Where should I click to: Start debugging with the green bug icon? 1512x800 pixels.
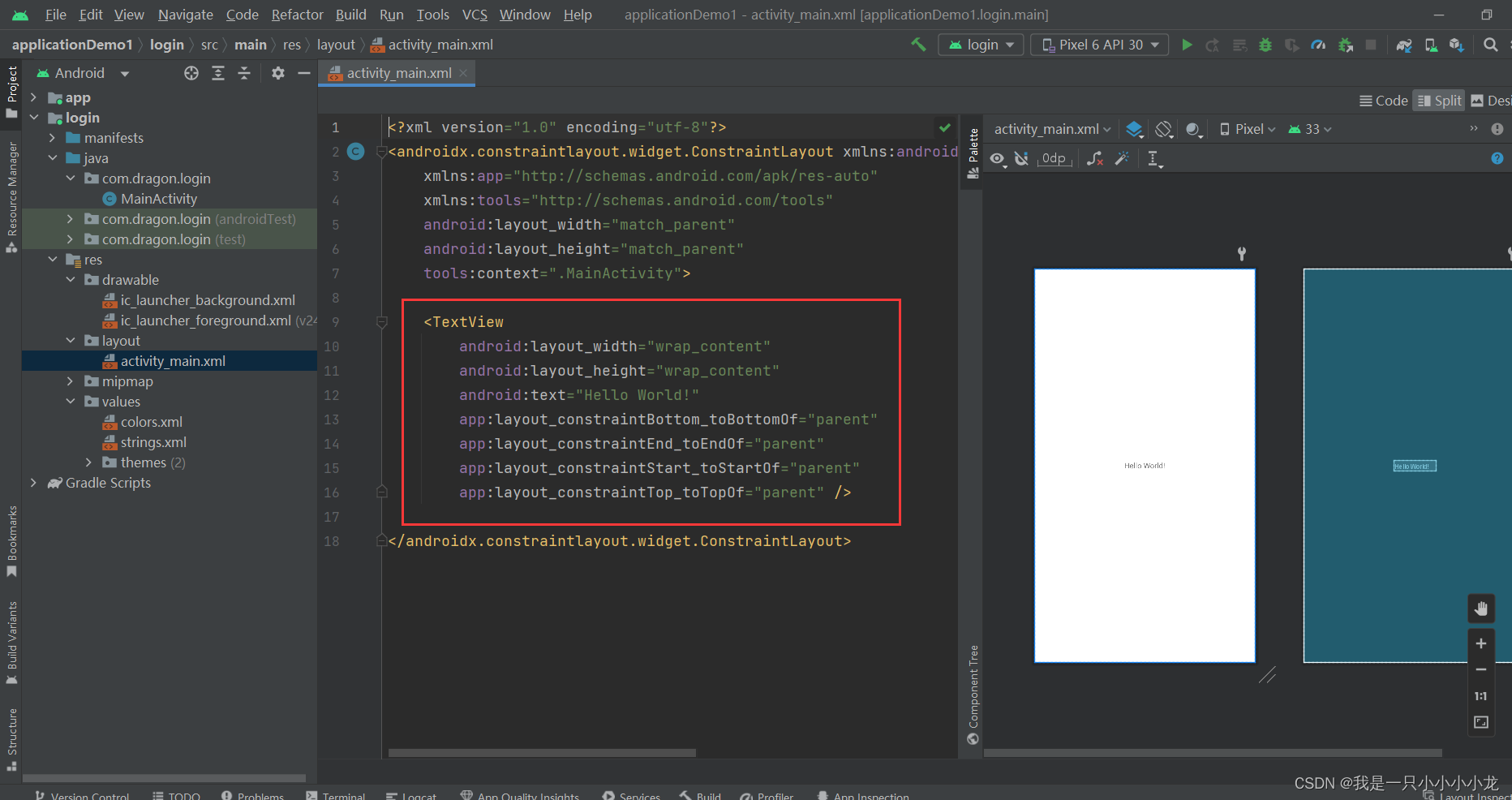pyautogui.click(x=1265, y=45)
